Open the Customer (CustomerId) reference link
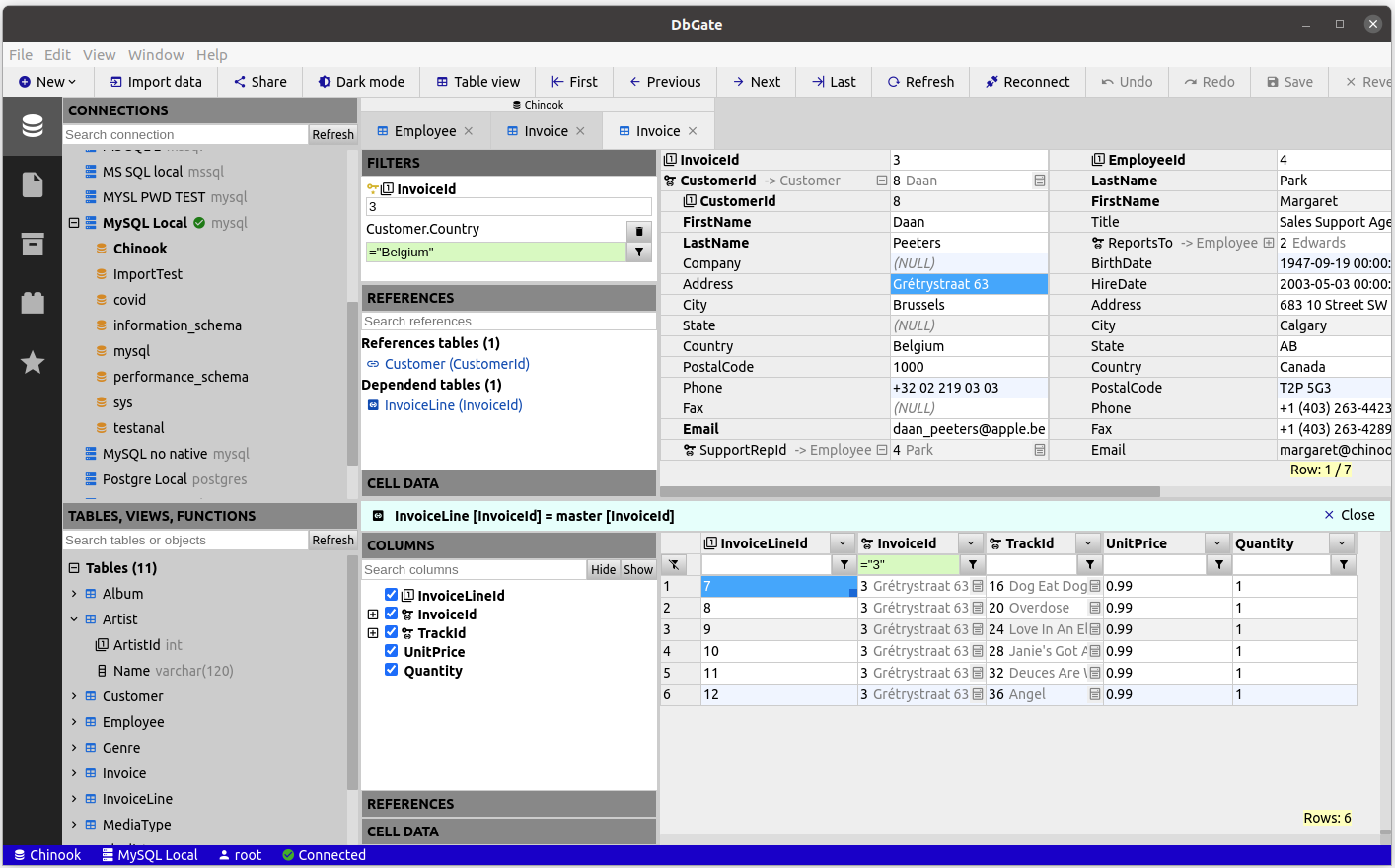The height and width of the screenshot is (868, 1395). (x=456, y=364)
